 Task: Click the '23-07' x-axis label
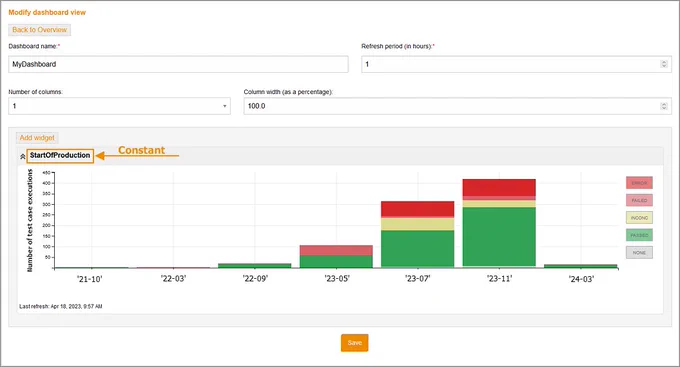point(418,279)
